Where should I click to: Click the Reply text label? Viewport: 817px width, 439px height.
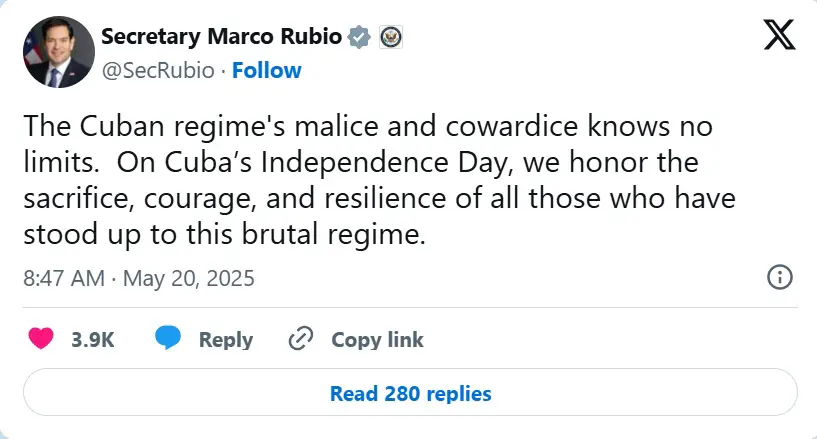(226, 340)
